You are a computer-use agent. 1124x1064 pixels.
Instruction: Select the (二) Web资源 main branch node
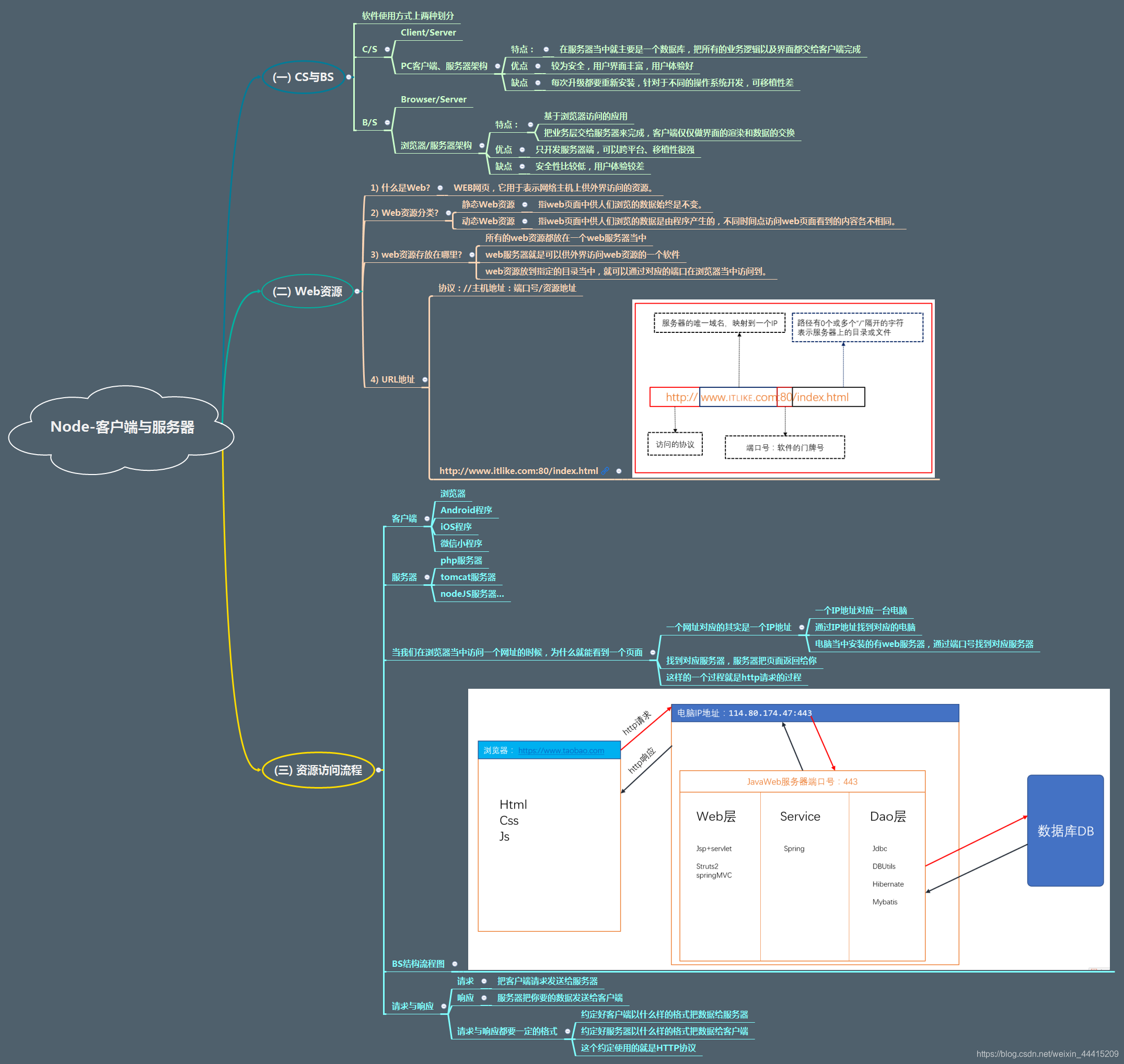coord(307,292)
